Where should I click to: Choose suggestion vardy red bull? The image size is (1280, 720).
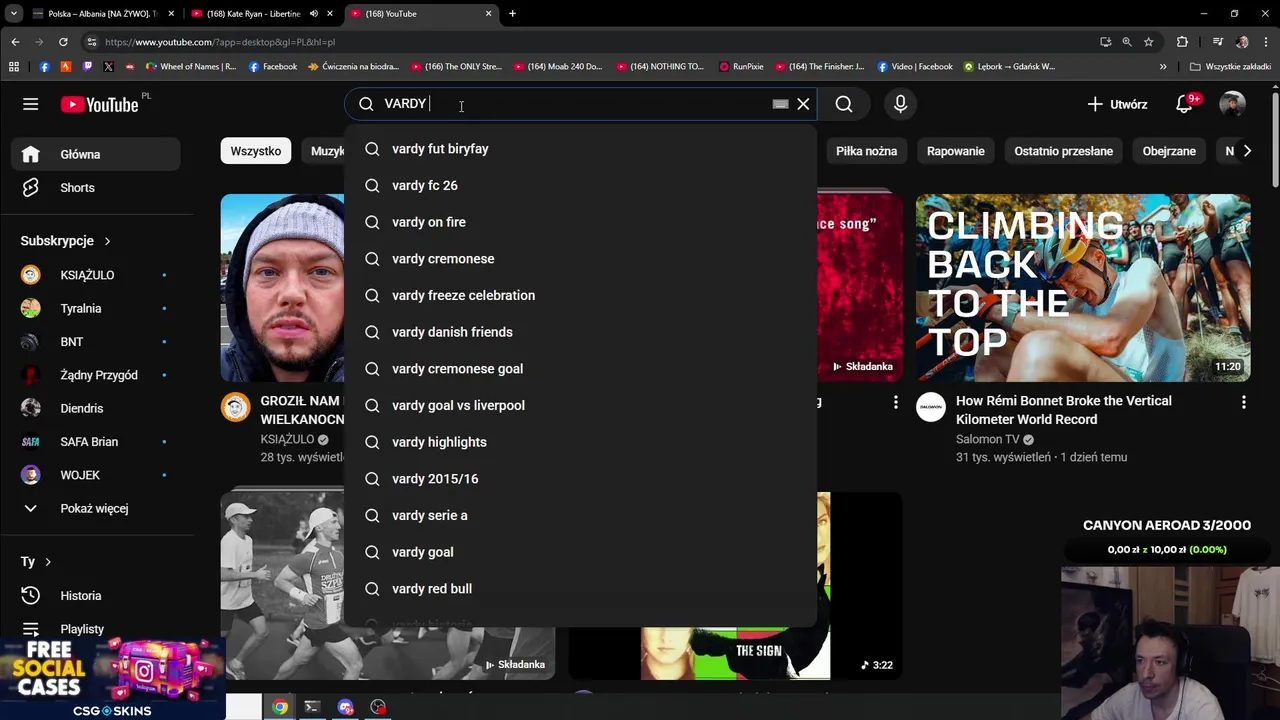[580, 589]
